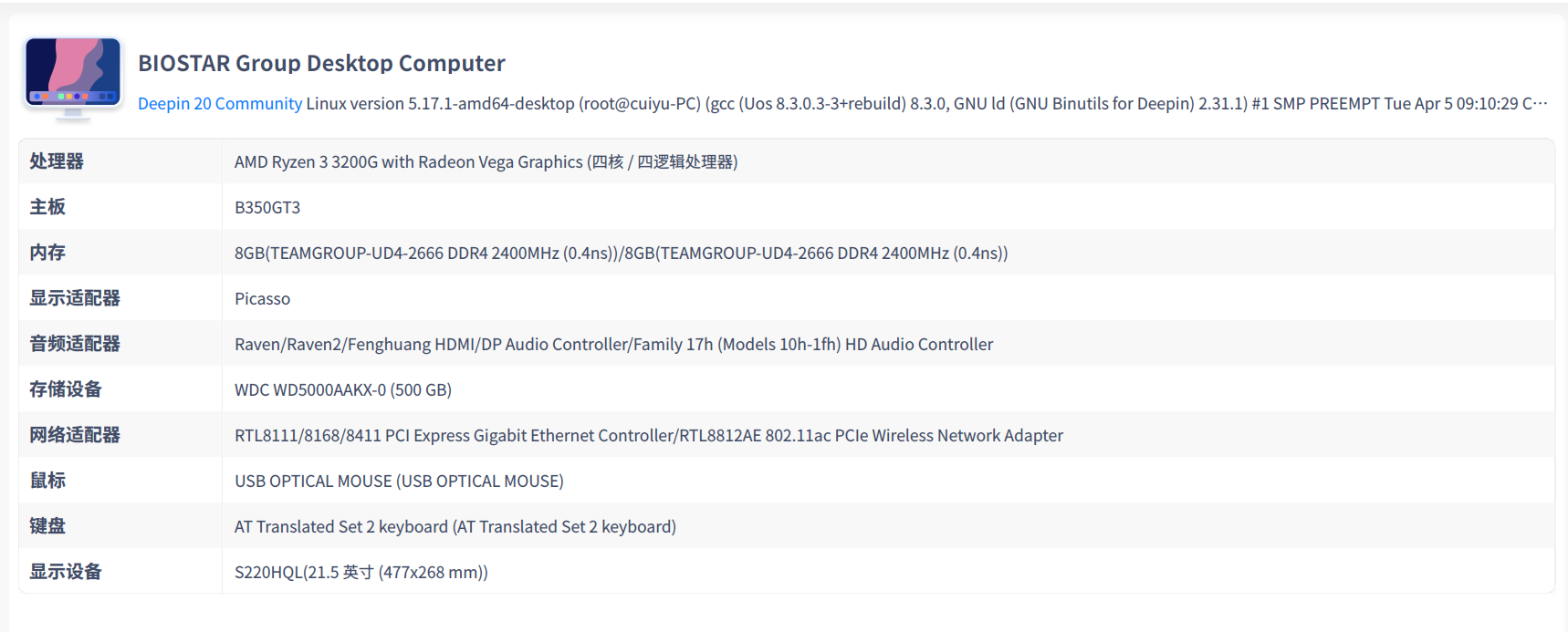Open the Deepin 20 Community link
This screenshot has height=632, width=1568.
pos(219,104)
